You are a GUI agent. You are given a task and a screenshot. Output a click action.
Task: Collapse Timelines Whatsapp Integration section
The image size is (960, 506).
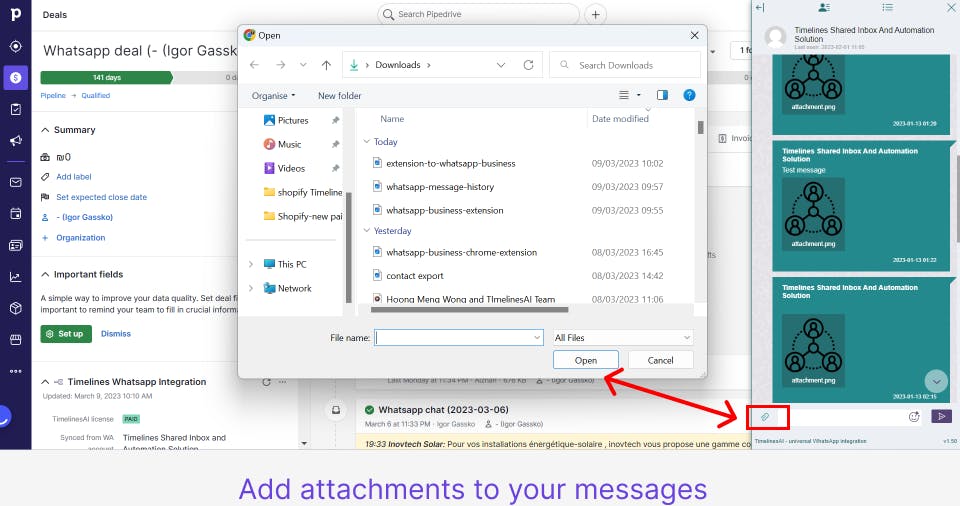pyautogui.click(x=45, y=382)
